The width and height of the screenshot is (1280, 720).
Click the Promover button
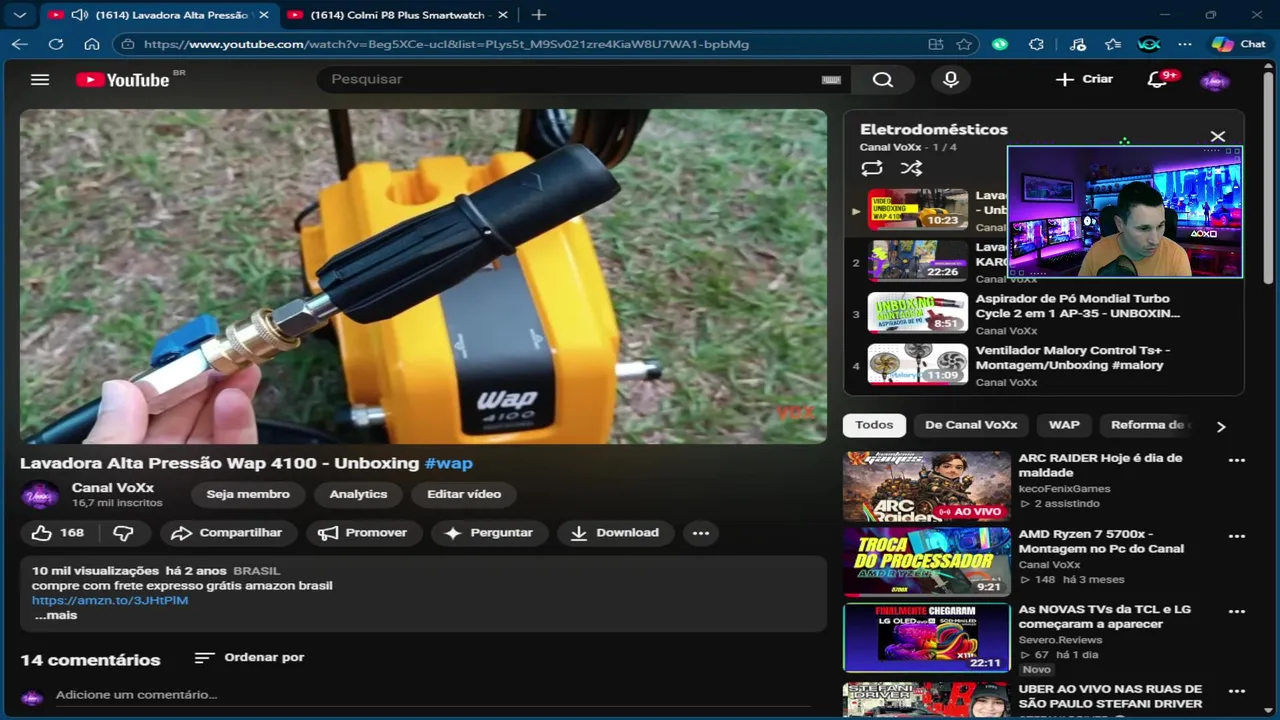tap(365, 533)
